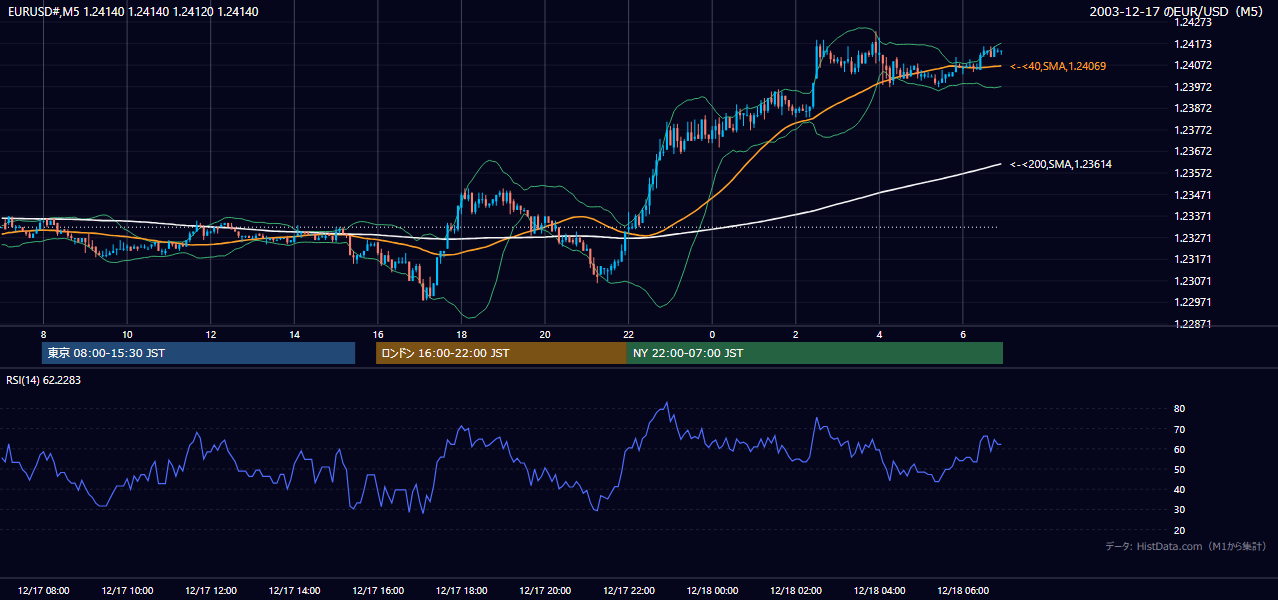Click RSI axis level 80

click(x=1180, y=409)
